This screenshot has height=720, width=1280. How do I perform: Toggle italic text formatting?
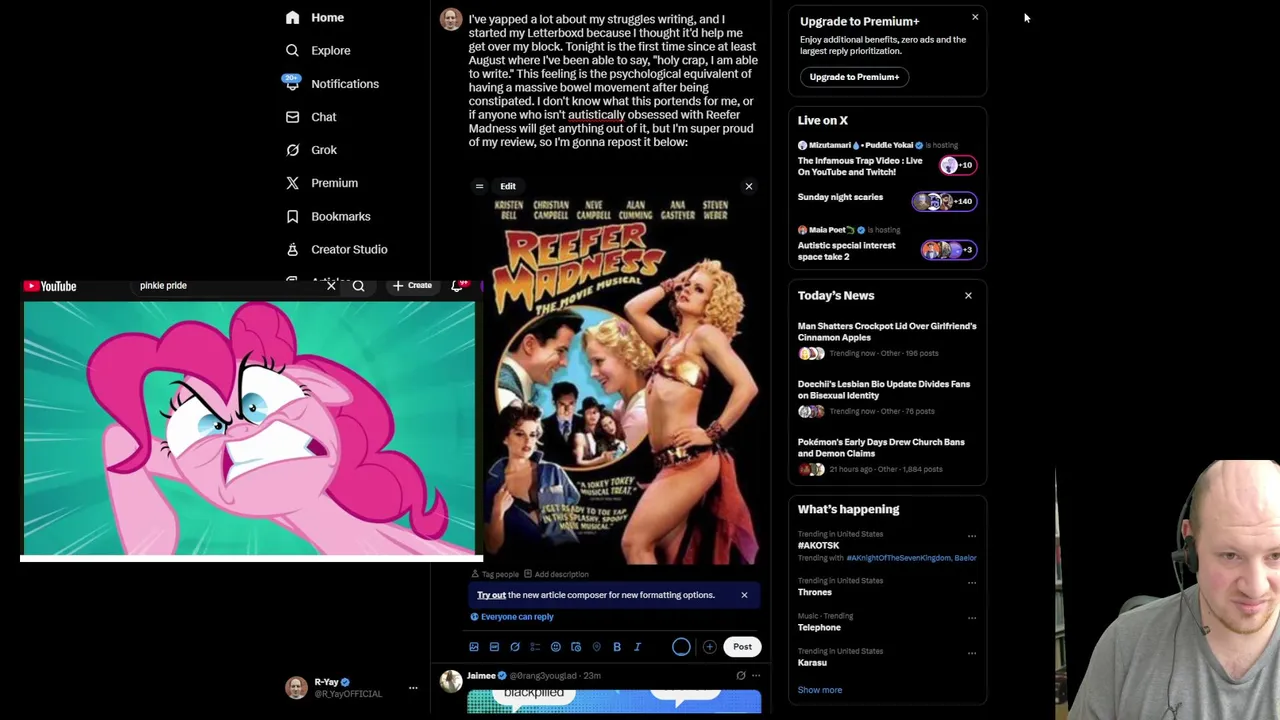(x=637, y=647)
